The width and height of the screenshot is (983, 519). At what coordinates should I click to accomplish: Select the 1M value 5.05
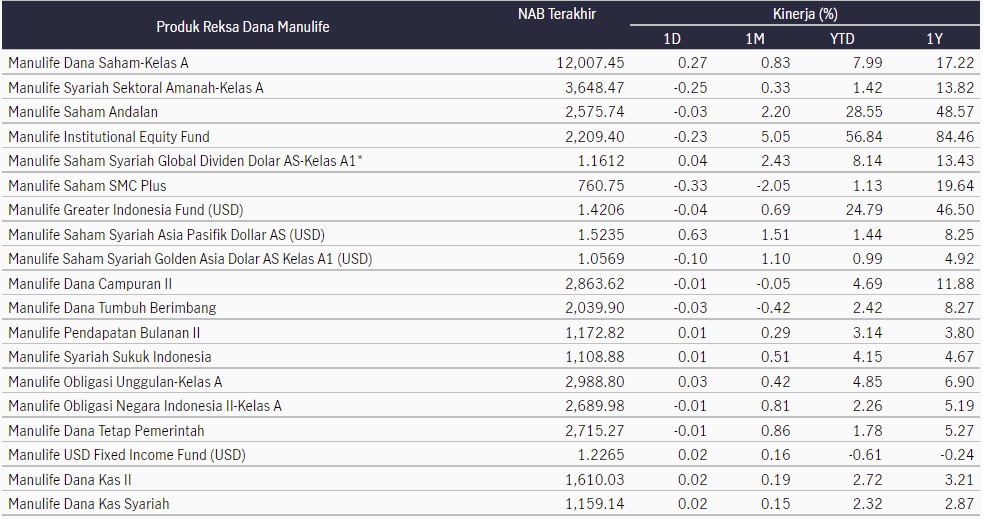coord(775,137)
